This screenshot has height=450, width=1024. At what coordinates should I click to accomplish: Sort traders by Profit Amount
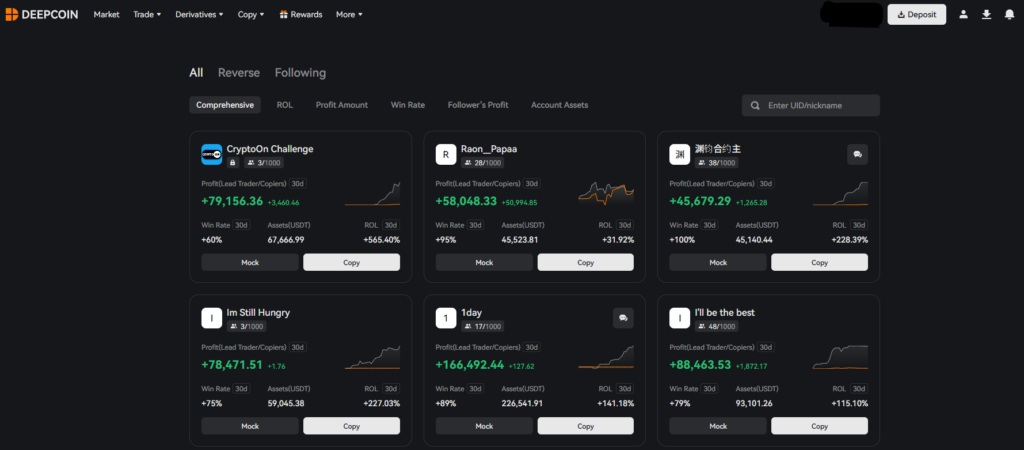(342, 105)
